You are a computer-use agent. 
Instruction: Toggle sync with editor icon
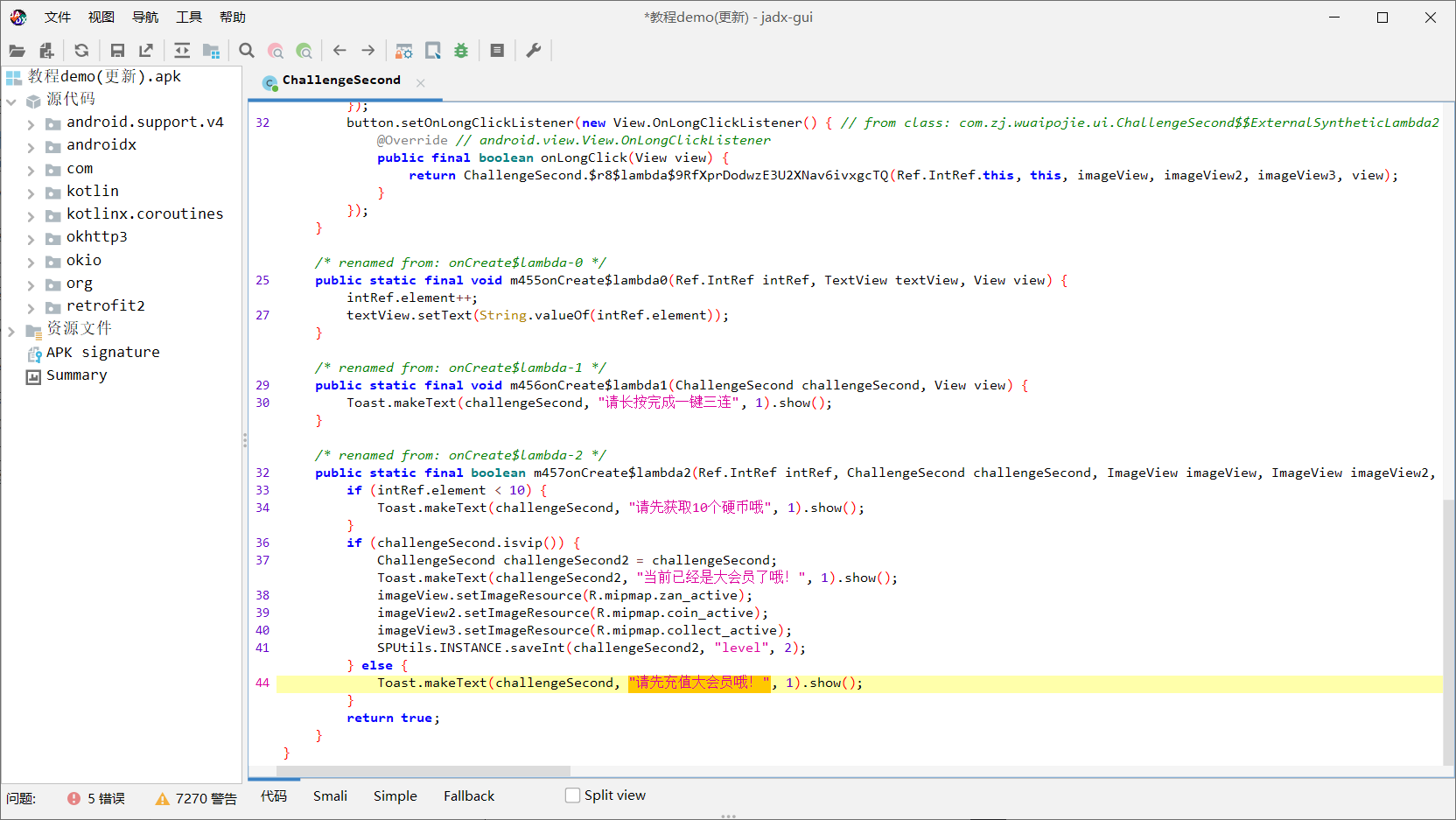coord(182,51)
